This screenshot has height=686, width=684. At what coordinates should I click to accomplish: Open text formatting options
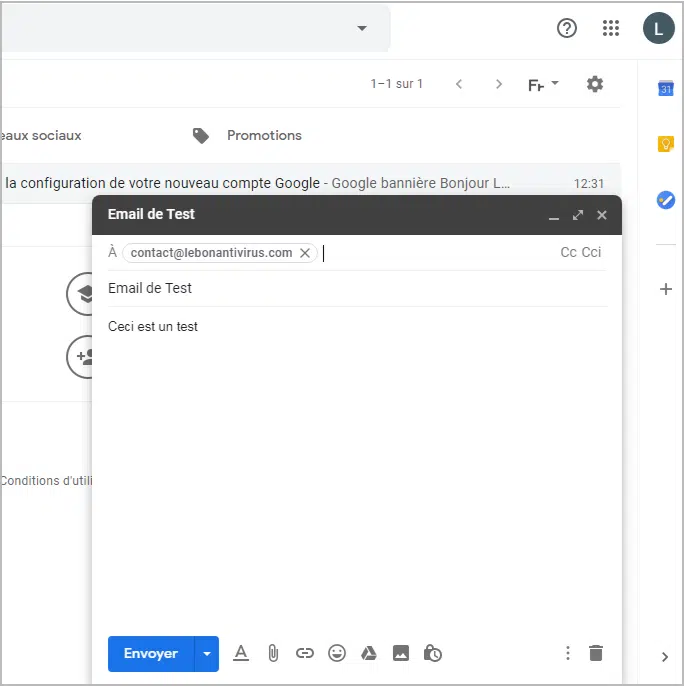pyautogui.click(x=241, y=653)
